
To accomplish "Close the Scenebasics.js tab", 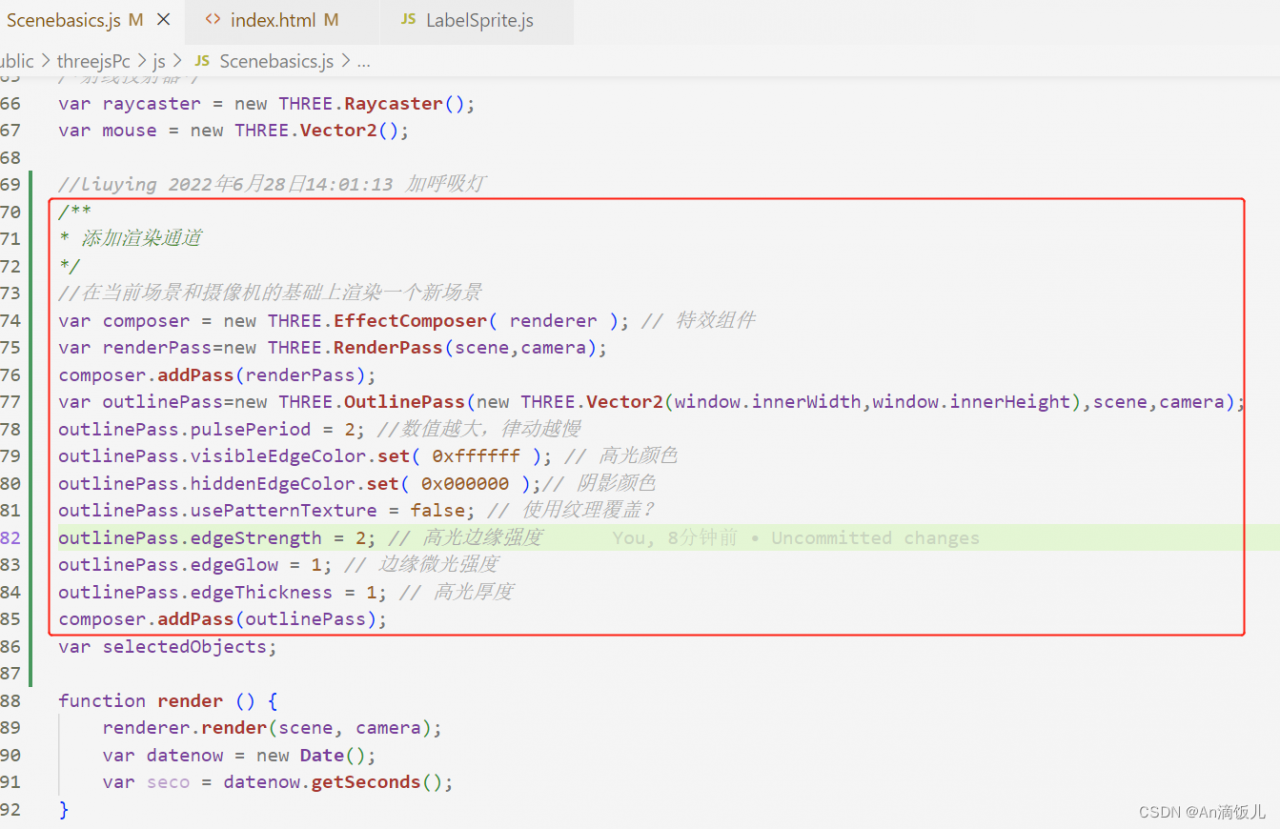I will click(164, 20).
